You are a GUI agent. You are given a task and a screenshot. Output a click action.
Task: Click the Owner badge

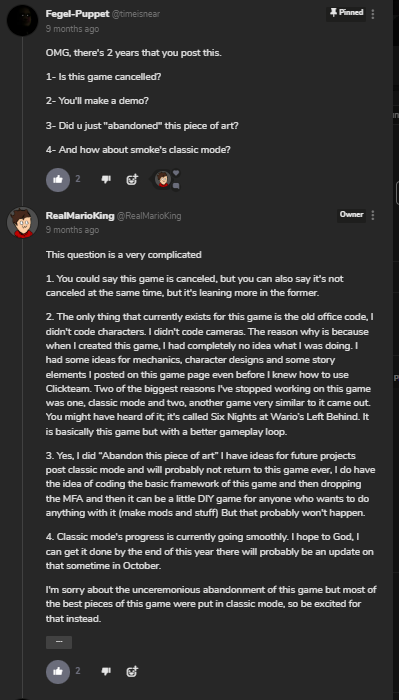[351, 215]
